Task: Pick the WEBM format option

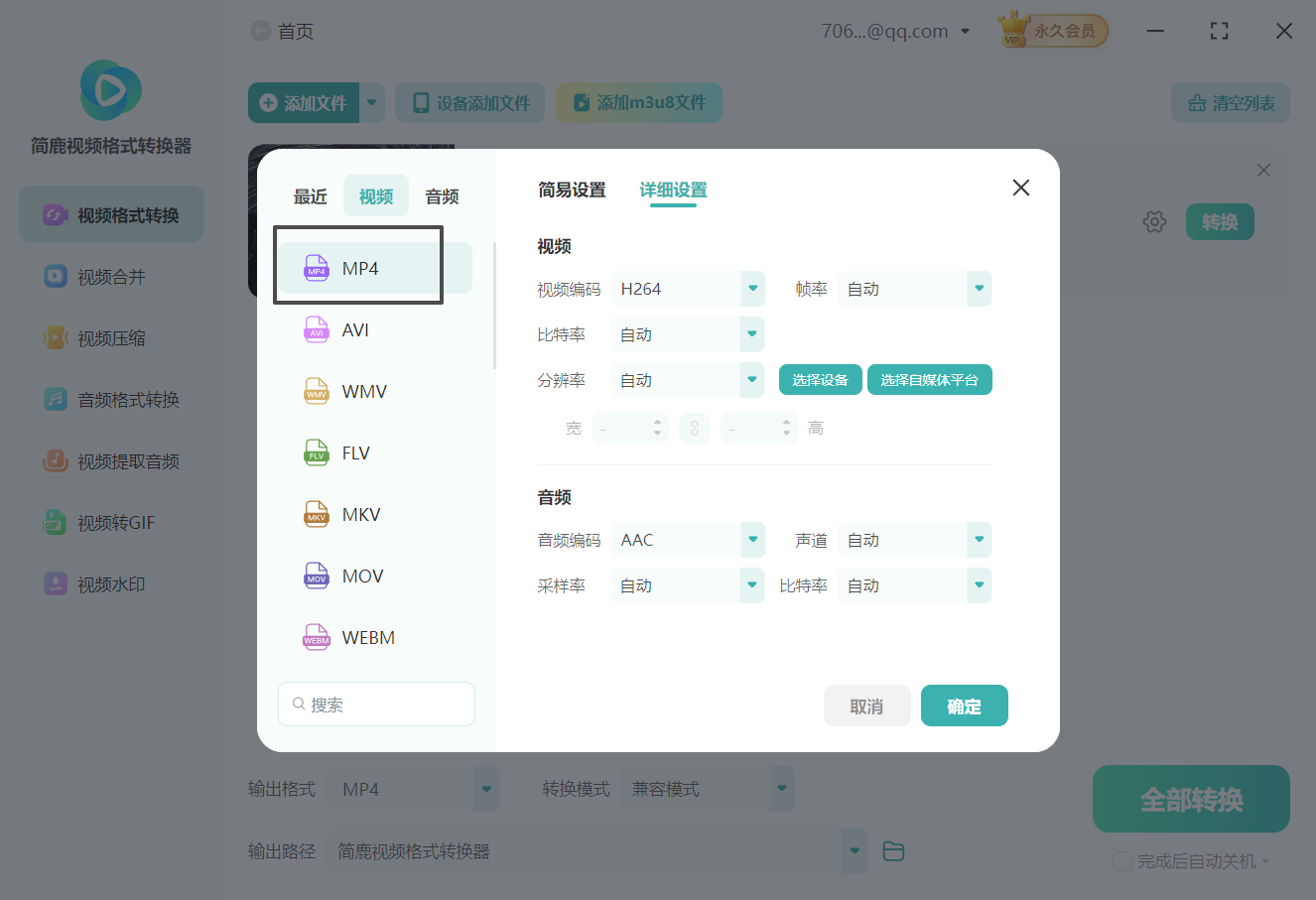Action: [x=370, y=637]
